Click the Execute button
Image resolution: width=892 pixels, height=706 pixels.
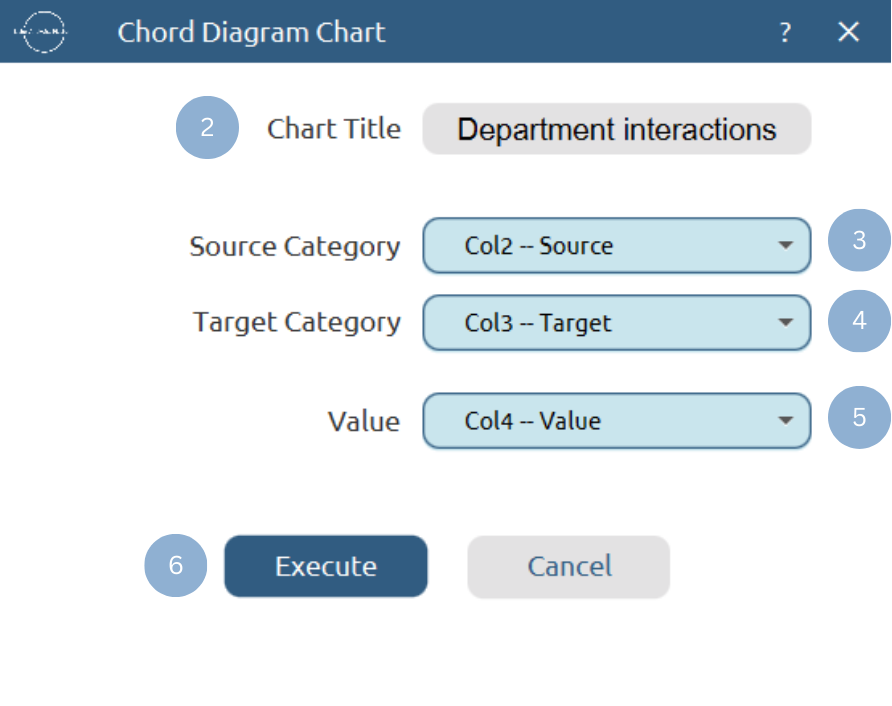click(x=326, y=566)
